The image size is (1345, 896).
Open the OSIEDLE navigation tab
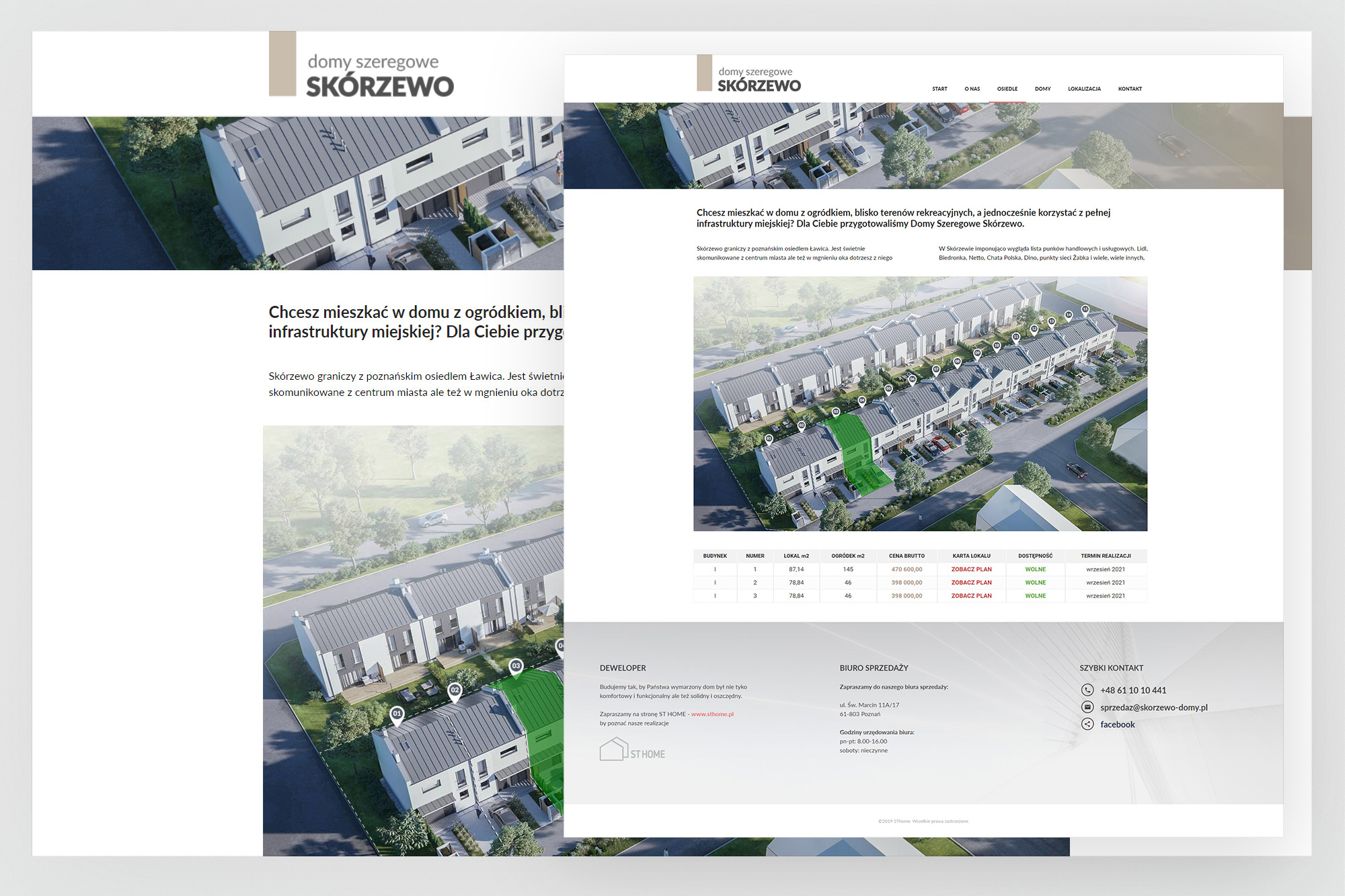[x=1007, y=89]
